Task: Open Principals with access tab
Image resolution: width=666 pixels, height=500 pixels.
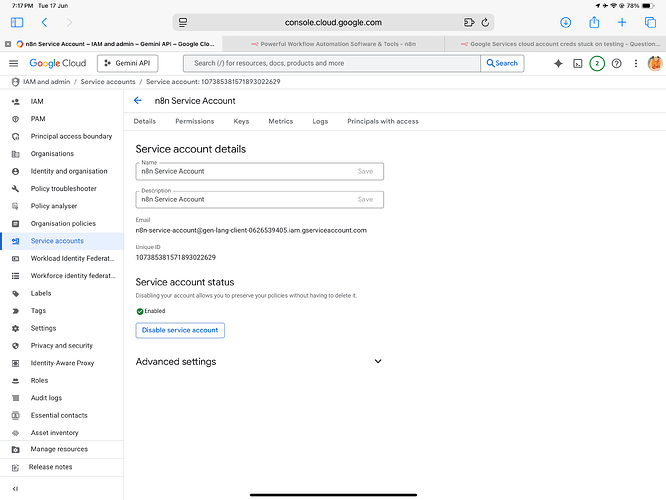Action: pos(383,121)
